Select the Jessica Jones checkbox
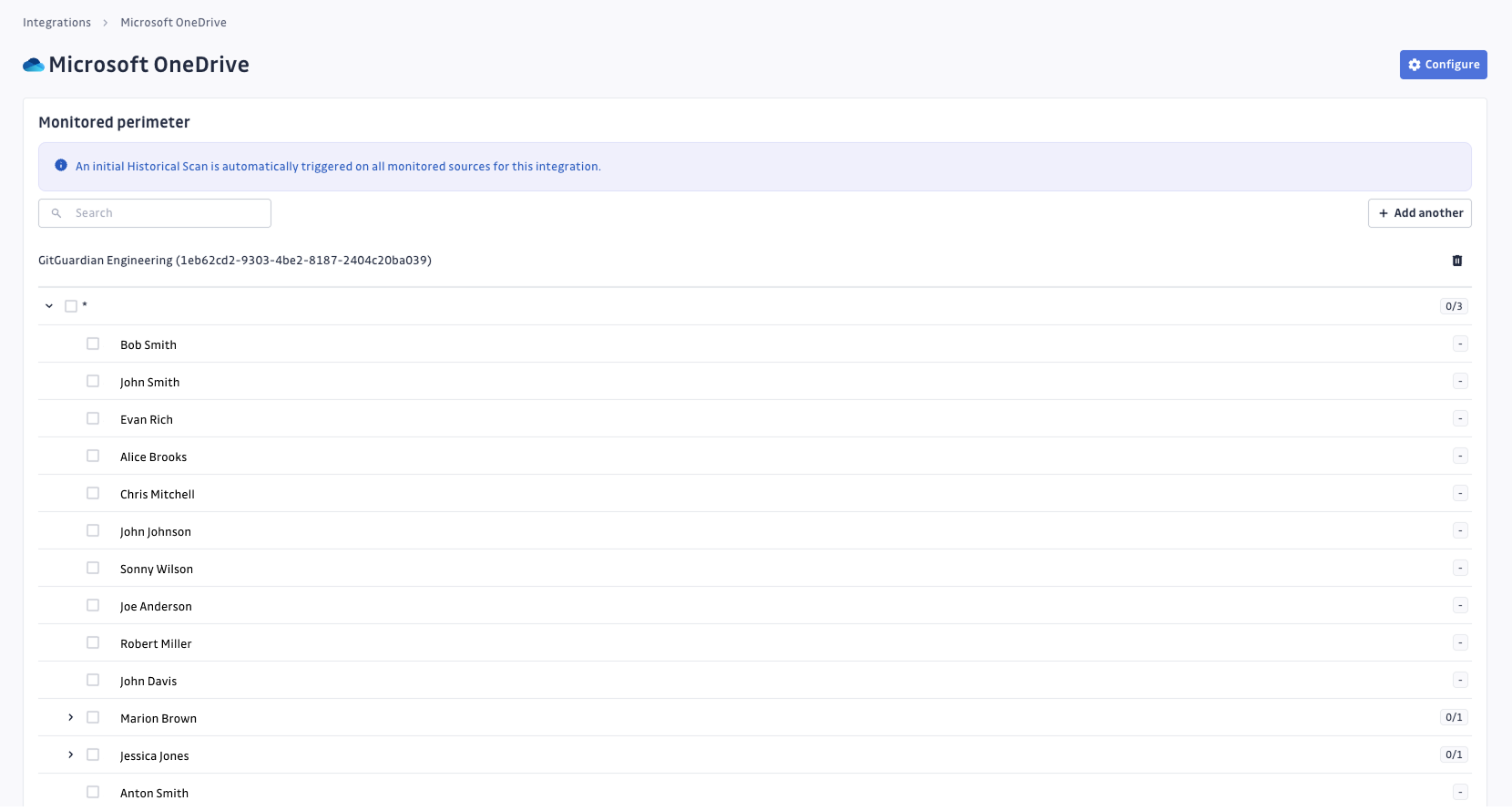Image resolution: width=1512 pixels, height=811 pixels. pyautogui.click(x=93, y=755)
